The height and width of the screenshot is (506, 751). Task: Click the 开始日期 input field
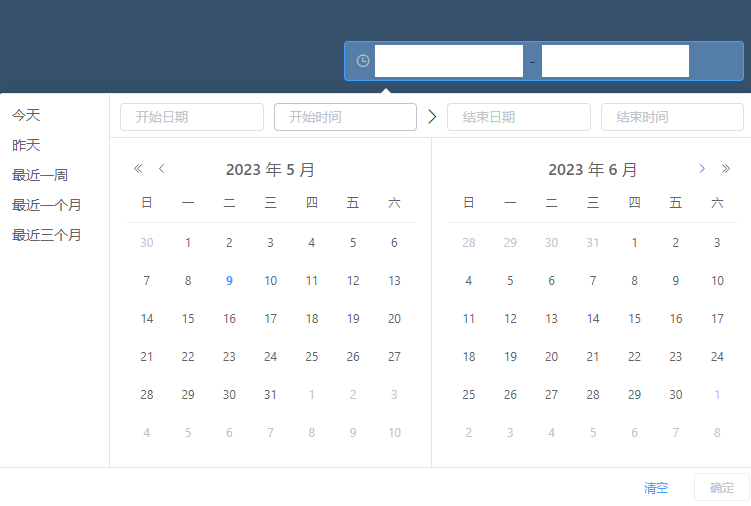191,117
